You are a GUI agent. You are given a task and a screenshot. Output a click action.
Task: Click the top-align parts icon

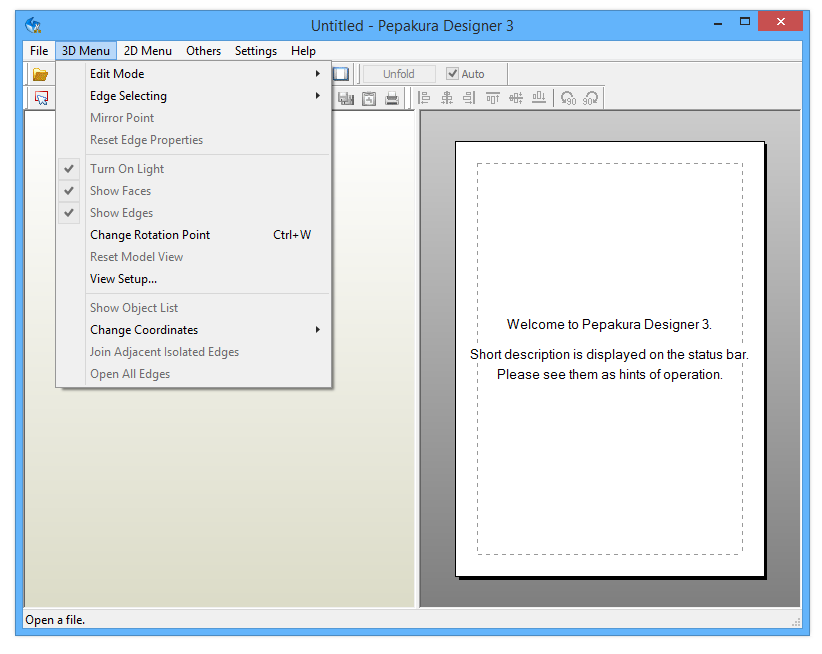tap(494, 97)
